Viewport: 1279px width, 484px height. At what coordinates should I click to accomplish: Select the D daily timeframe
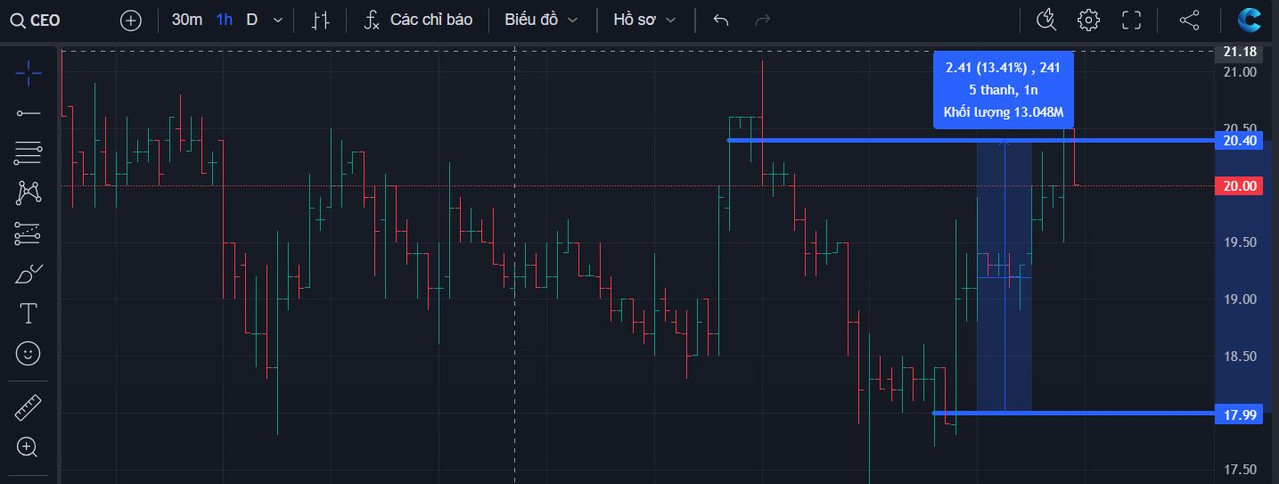[x=252, y=20]
